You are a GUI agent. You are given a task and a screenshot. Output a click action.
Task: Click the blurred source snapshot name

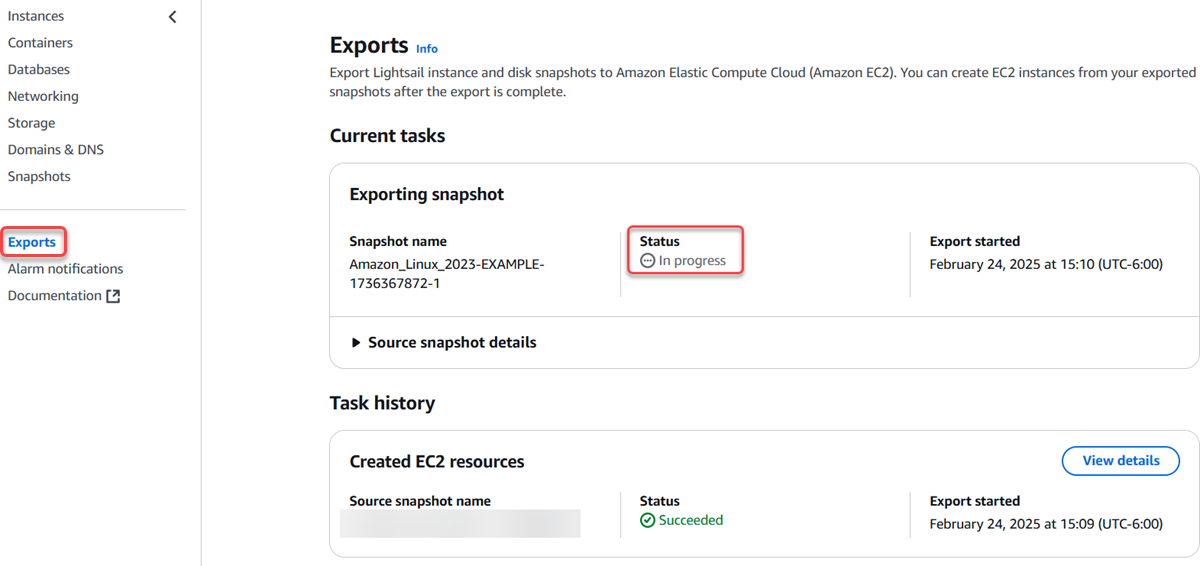click(460, 523)
